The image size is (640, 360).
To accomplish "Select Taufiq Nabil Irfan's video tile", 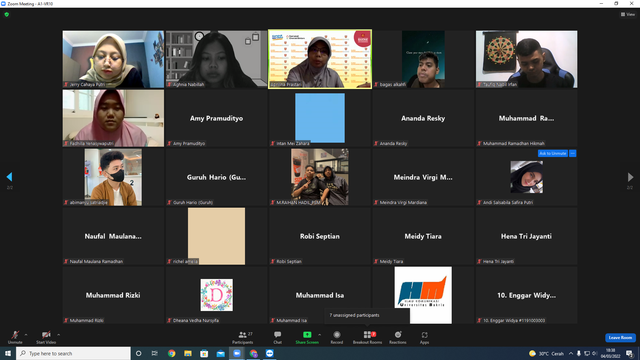I will (526, 59).
